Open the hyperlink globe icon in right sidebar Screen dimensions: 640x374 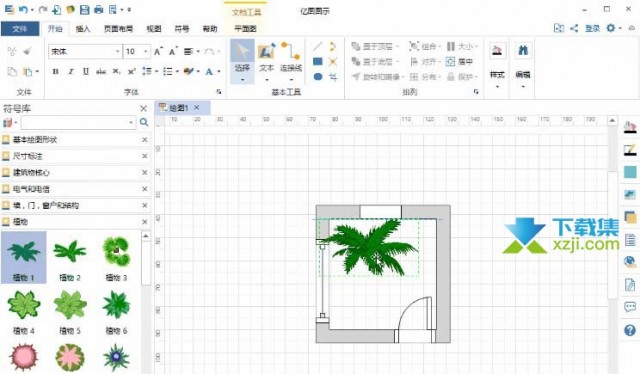coord(630,262)
